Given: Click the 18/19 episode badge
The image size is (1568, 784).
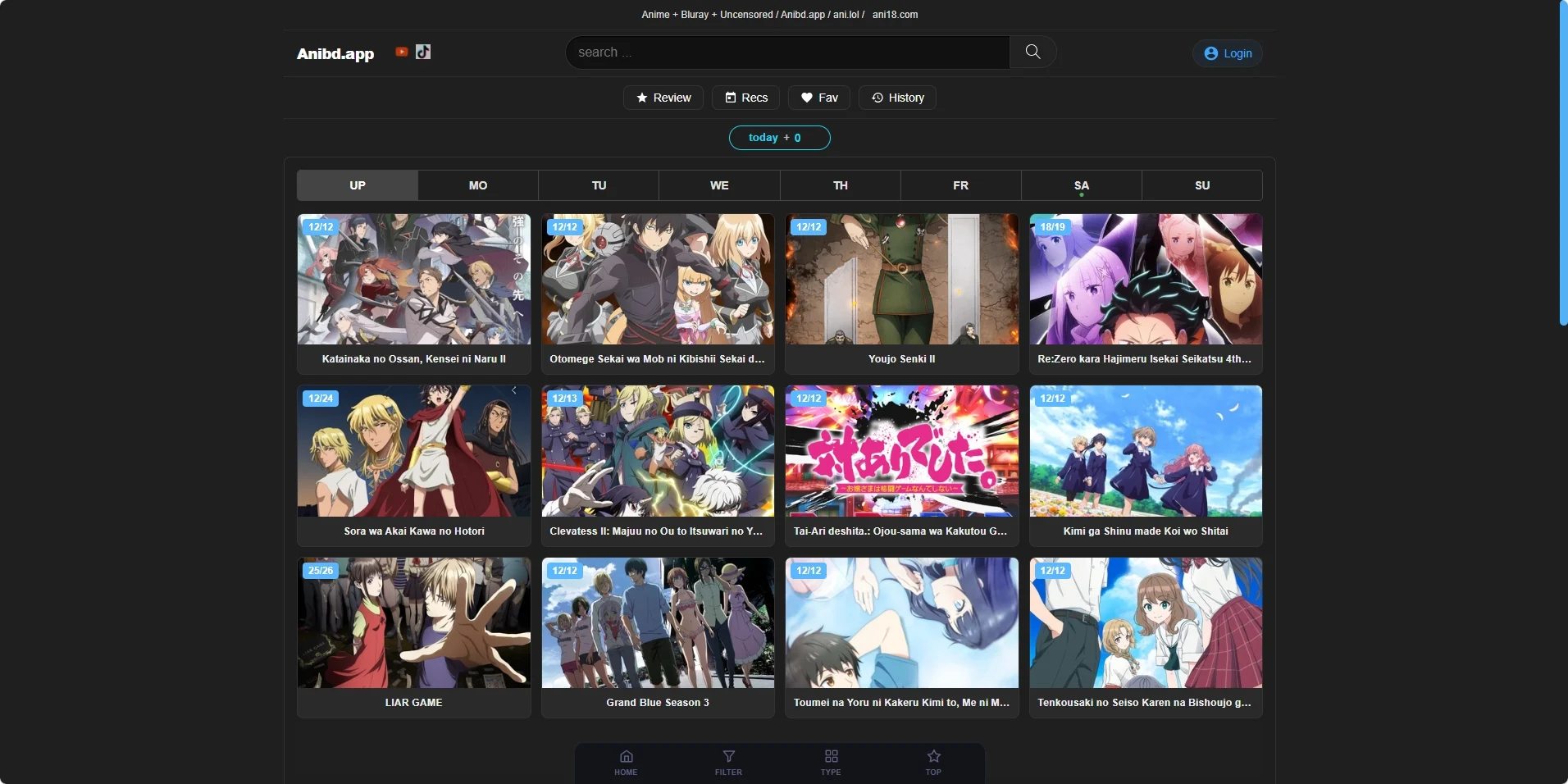Looking at the screenshot, I should pyautogui.click(x=1052, y=227).
